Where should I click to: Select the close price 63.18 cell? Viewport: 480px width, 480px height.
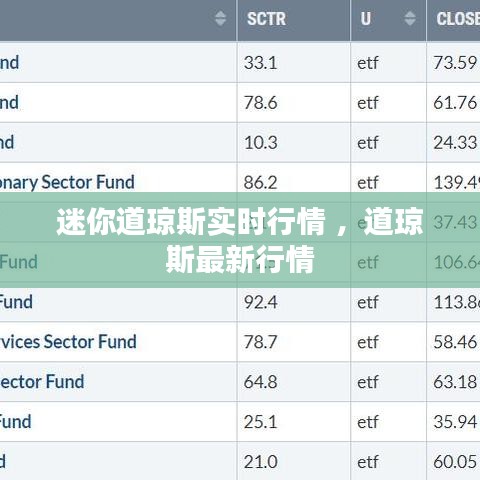point(454,382)
